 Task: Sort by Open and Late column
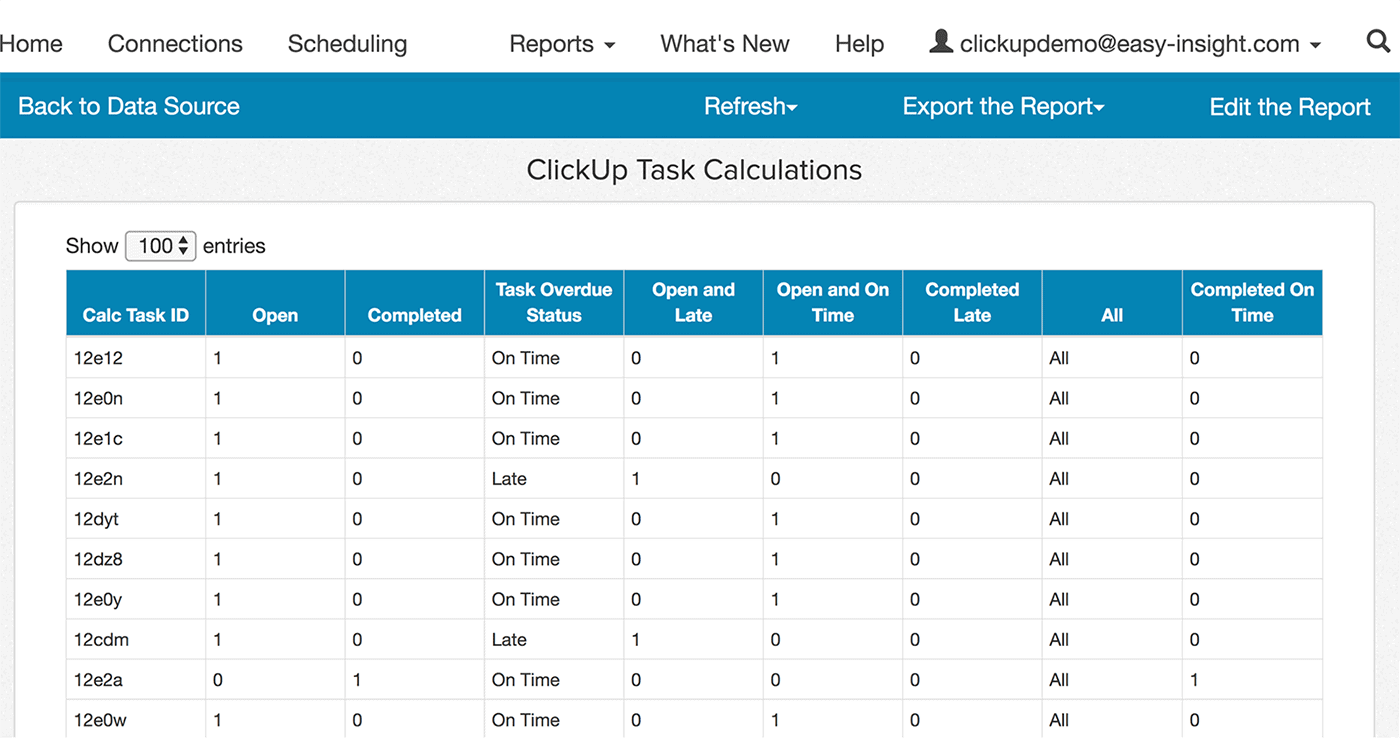(x=693, y=303)
